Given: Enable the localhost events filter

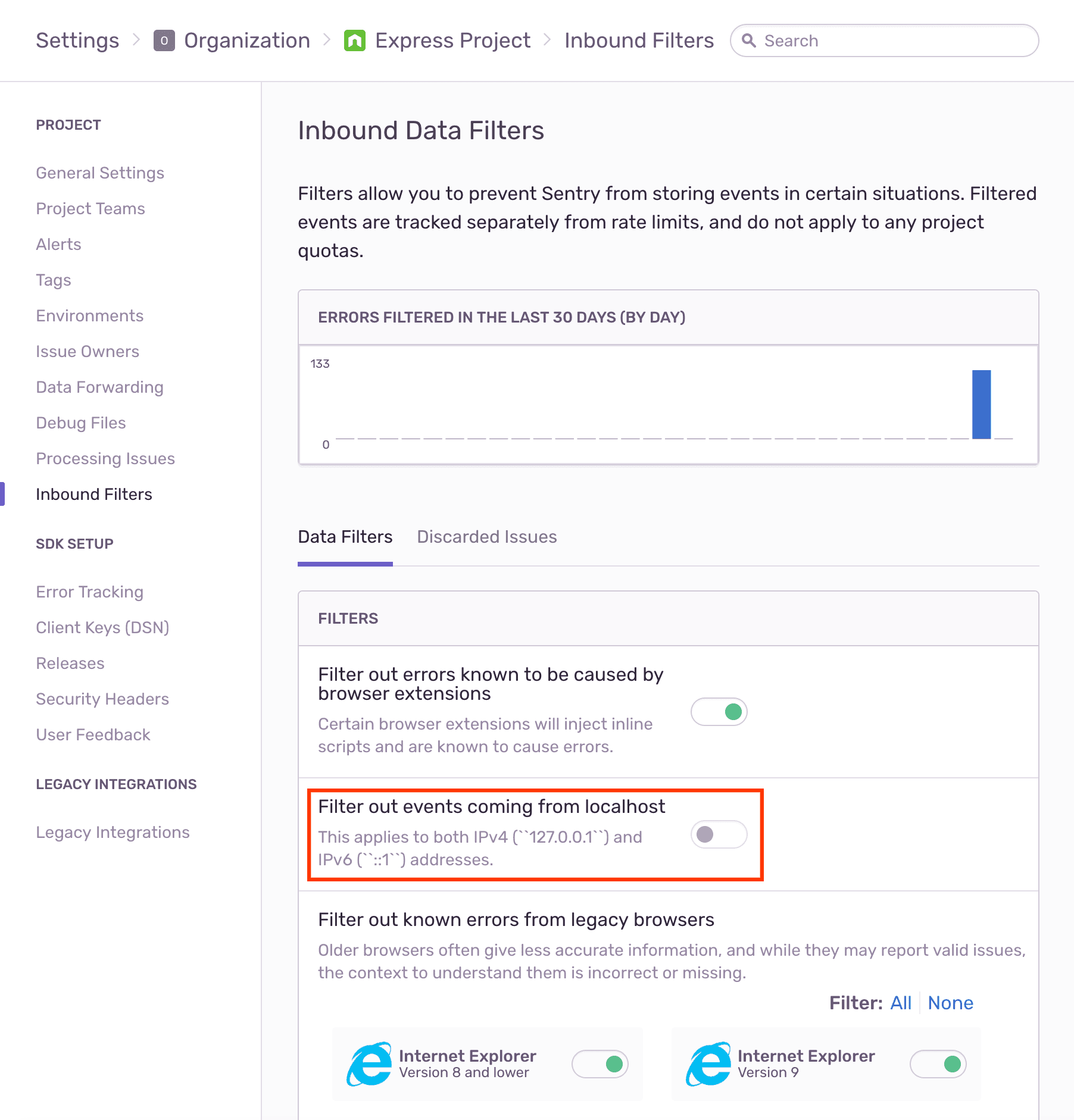Looking at the screenshot, I should click(719, 834).
